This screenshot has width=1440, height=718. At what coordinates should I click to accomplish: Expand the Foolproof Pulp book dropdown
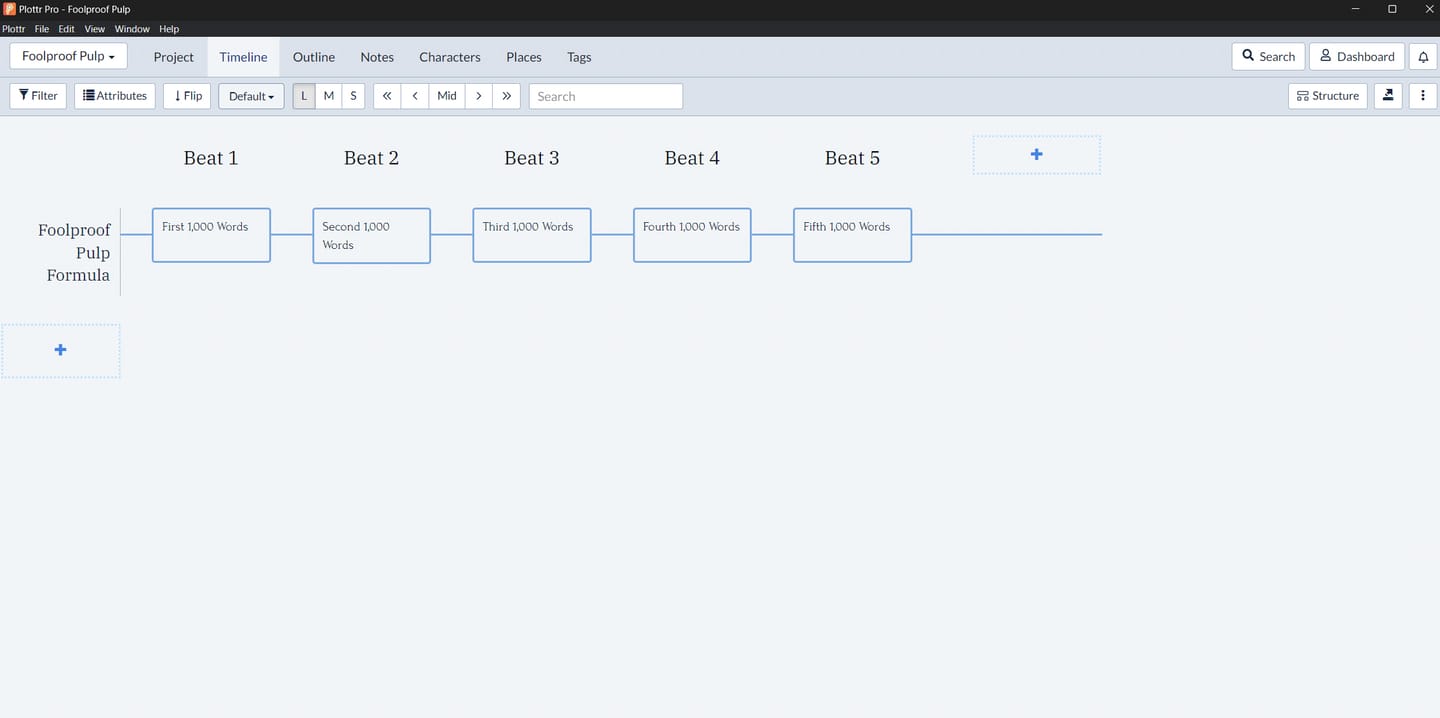point(68,57)
